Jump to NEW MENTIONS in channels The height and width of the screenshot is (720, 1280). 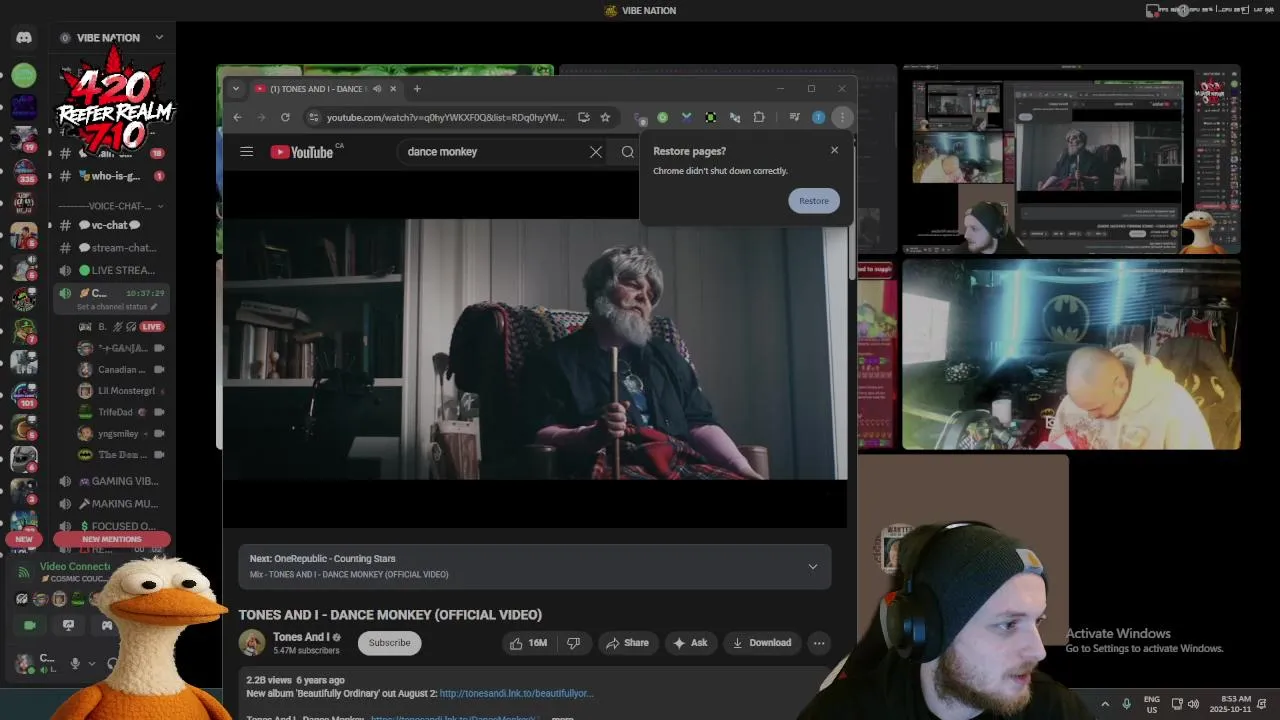(x=111, y=539)
